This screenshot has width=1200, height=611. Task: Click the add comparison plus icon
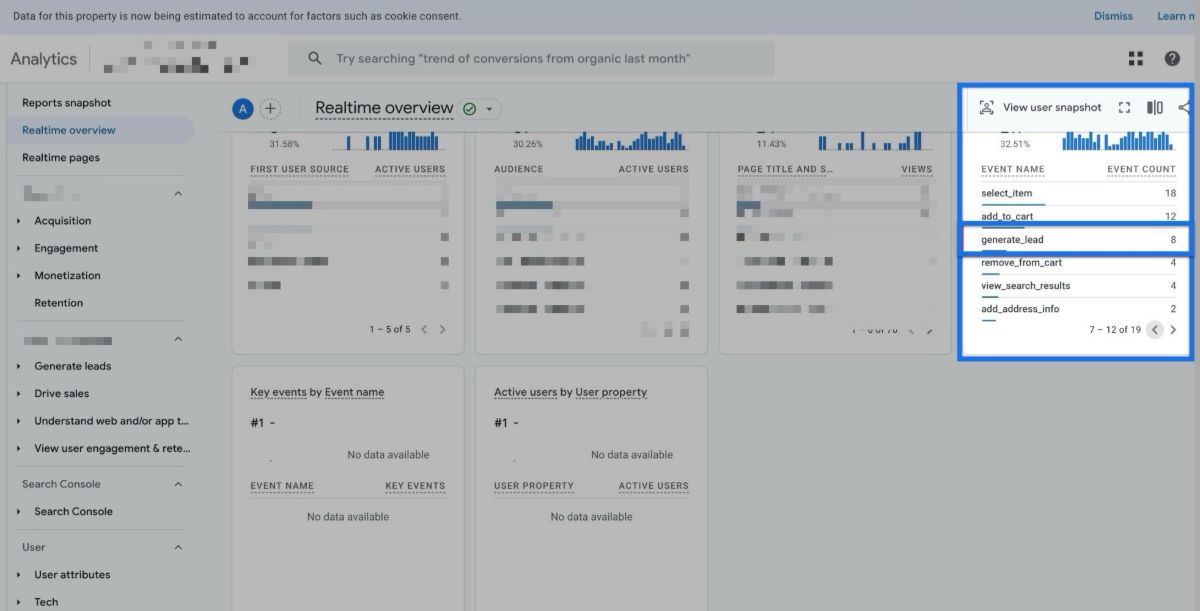[x=270, y=109]
